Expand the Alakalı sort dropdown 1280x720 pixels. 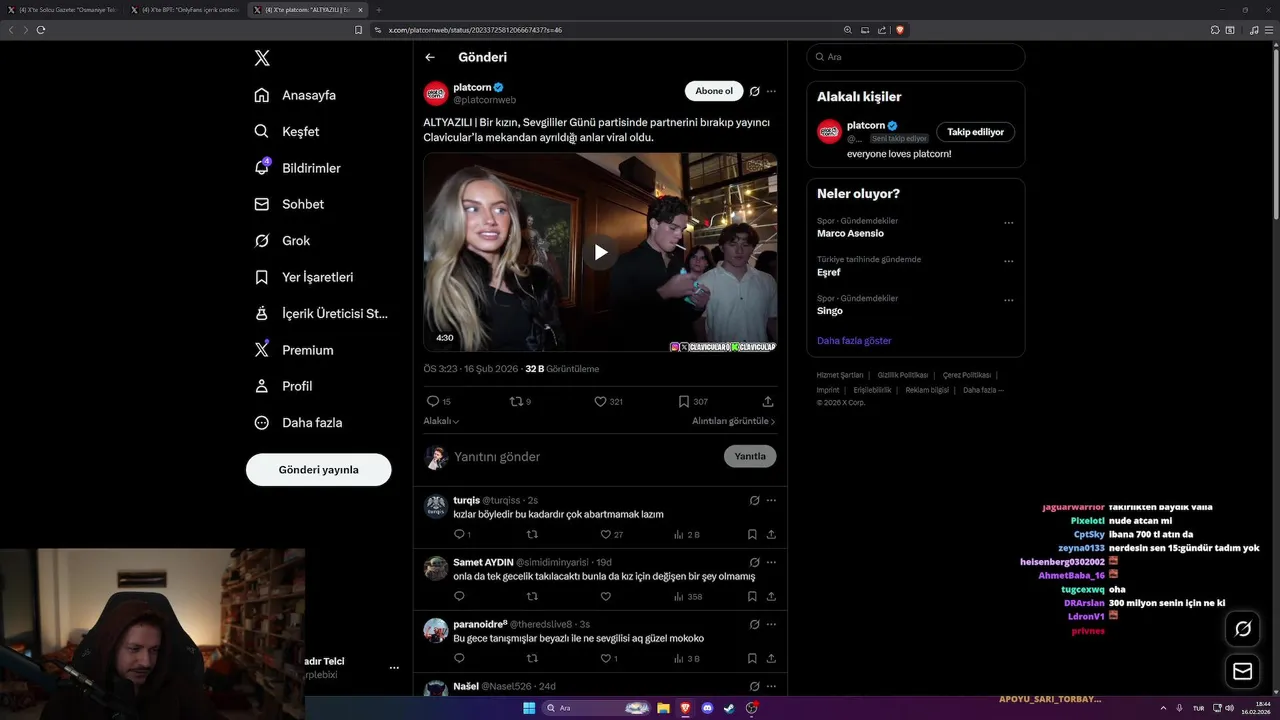click(x=441, y=421)
